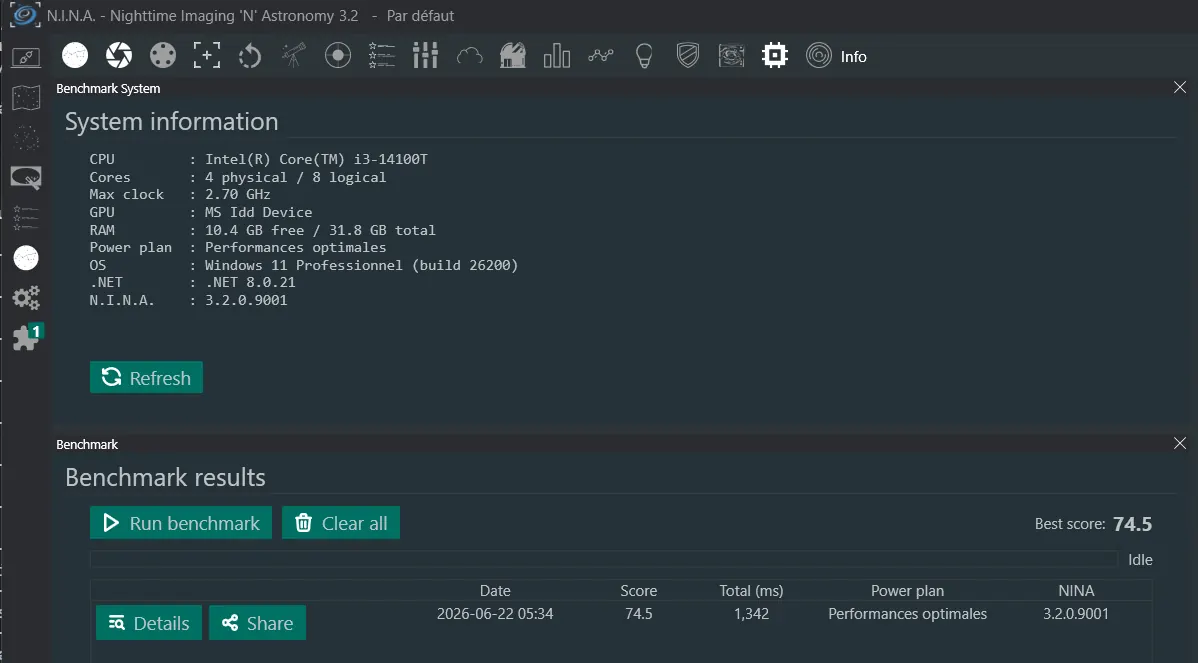
Task: Click the N.I.N.A. app icon in title bar
Action: (x=24, y=15)
